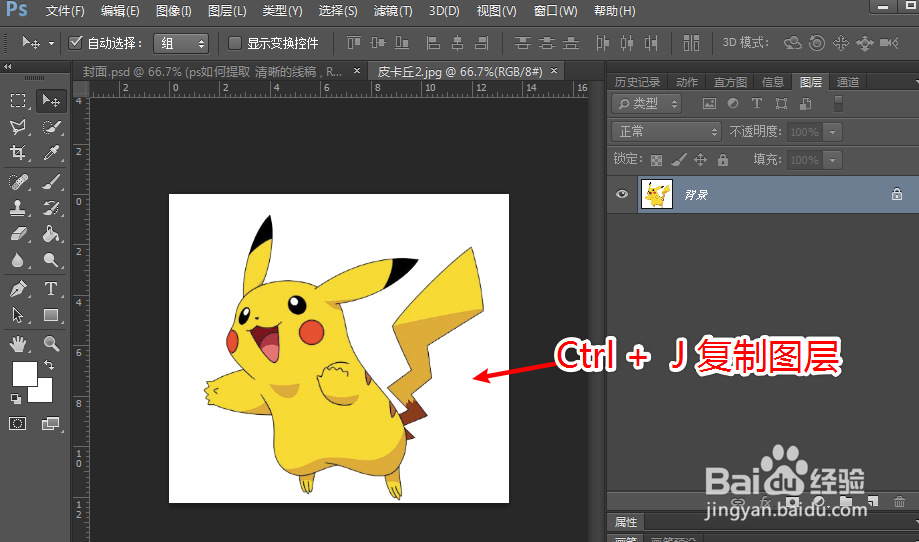Swap foreground and background colors
This screenshot has width=919, height=542.
tap(49, 365)
